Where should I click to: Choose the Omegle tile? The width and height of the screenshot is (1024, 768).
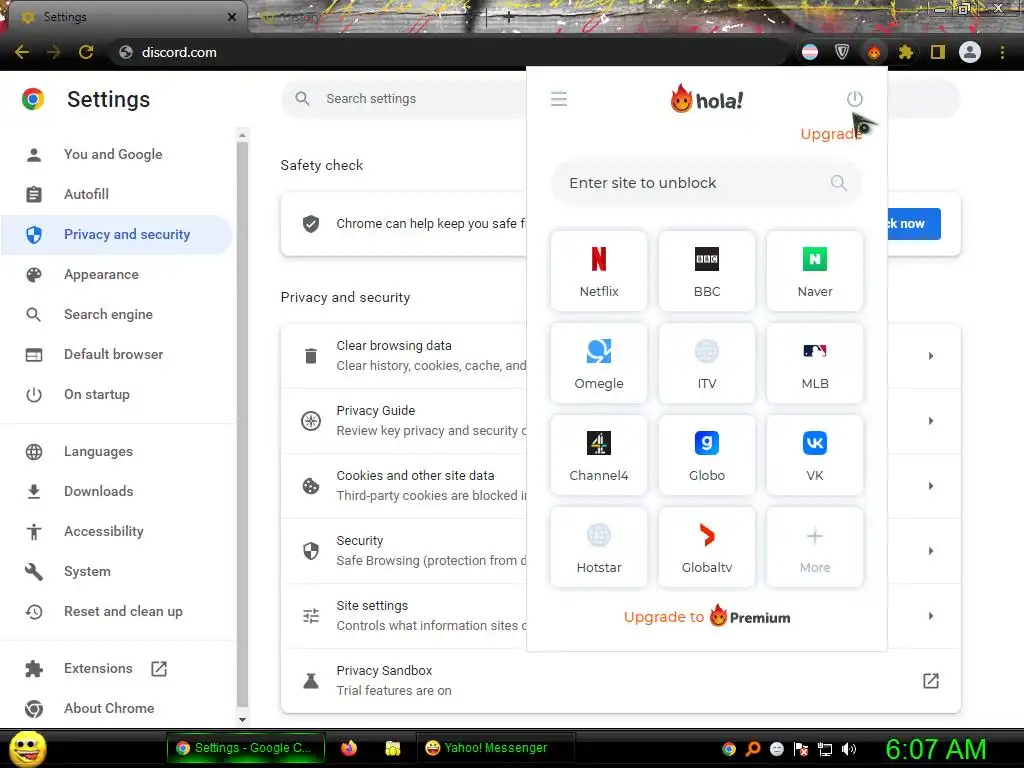click(599, 363)
